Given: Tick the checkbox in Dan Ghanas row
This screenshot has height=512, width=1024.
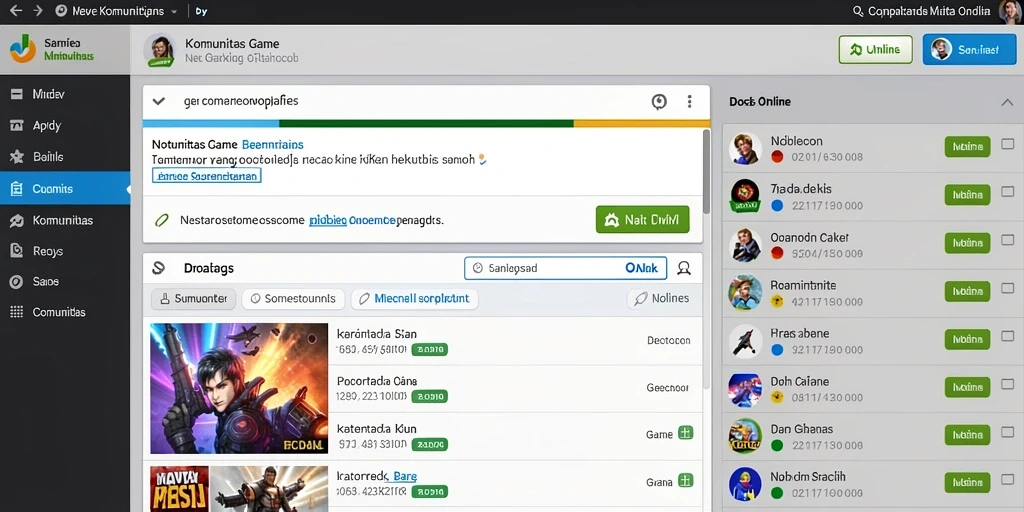Looking at the screenshot, I should pos(1008,432).
